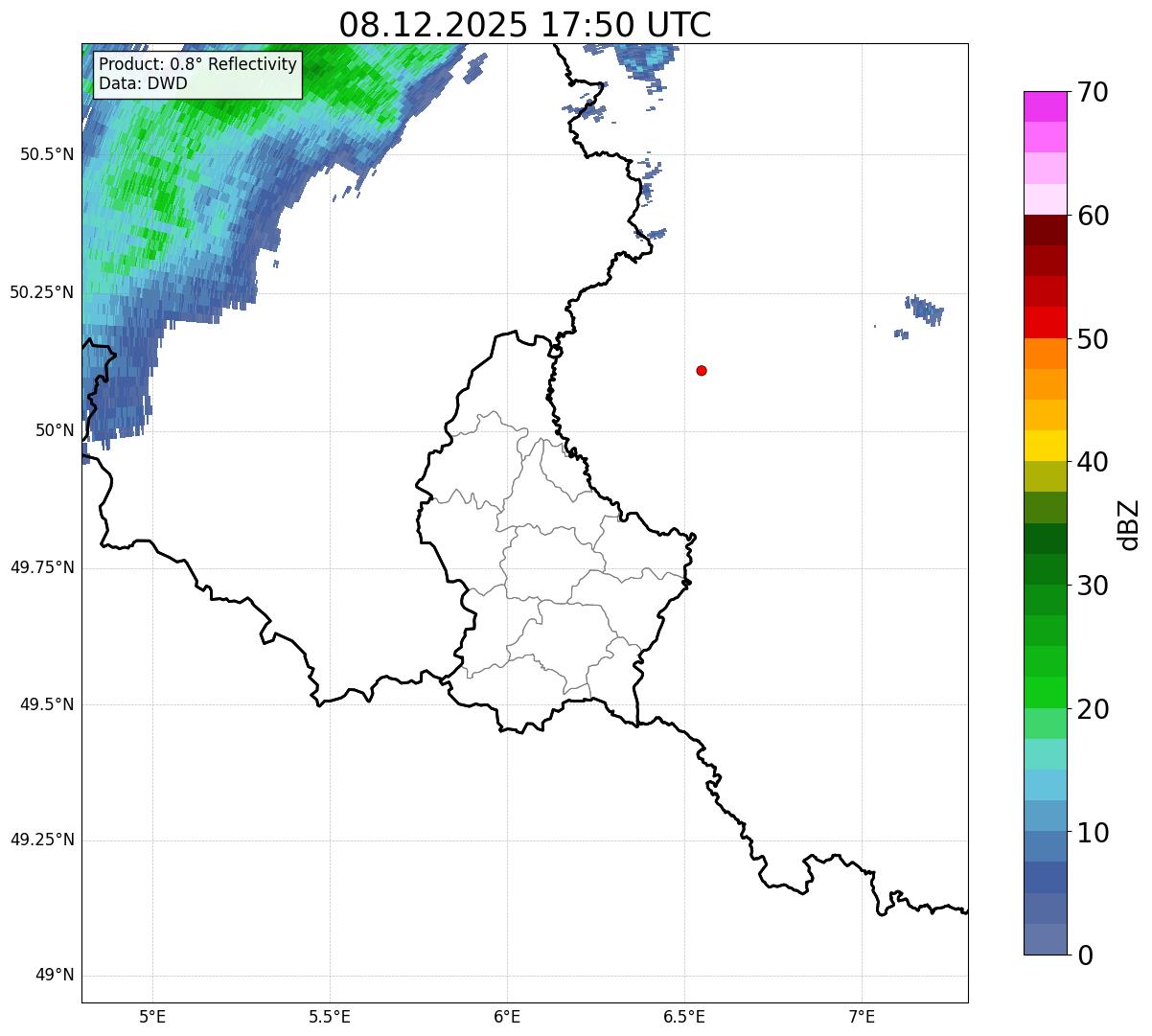Pick the olive swatch just below 40
Image resolution: width=1152 pixels, height=1036 pixels.
point(1046,477)
